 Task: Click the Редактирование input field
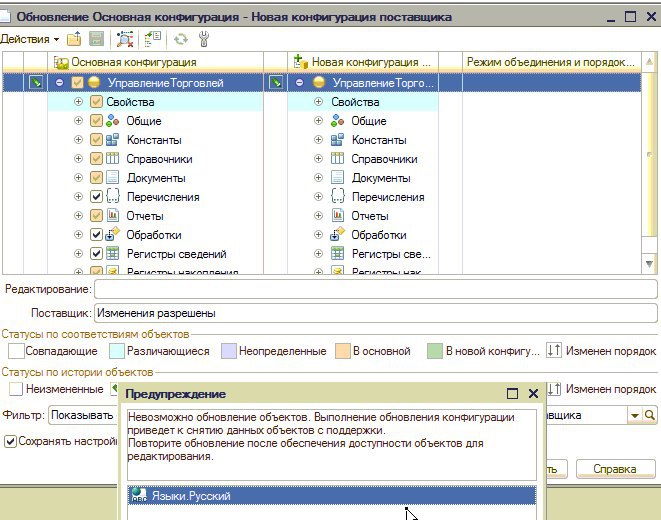[376, 289]
